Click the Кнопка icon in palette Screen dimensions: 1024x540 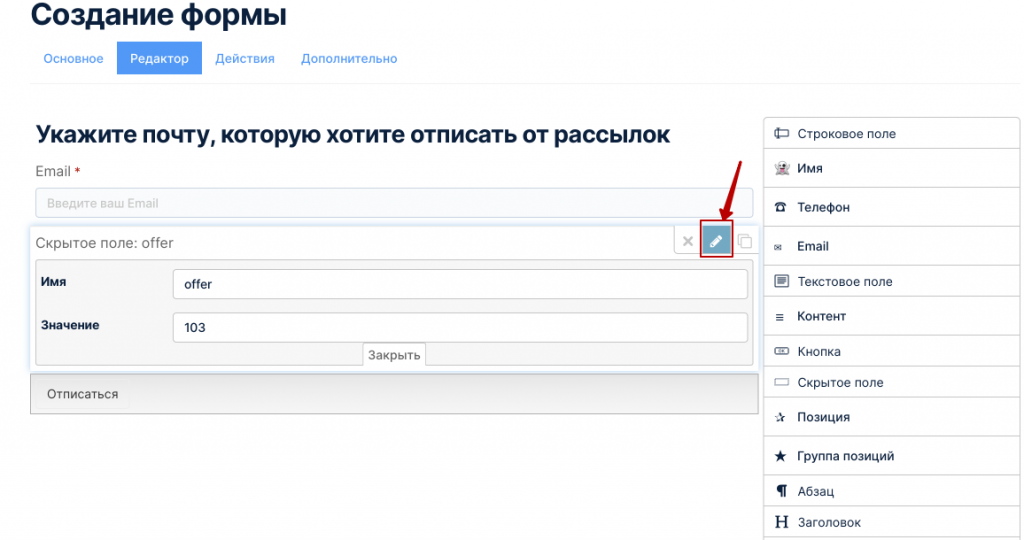pyautogui.click(x=781, y=351)
